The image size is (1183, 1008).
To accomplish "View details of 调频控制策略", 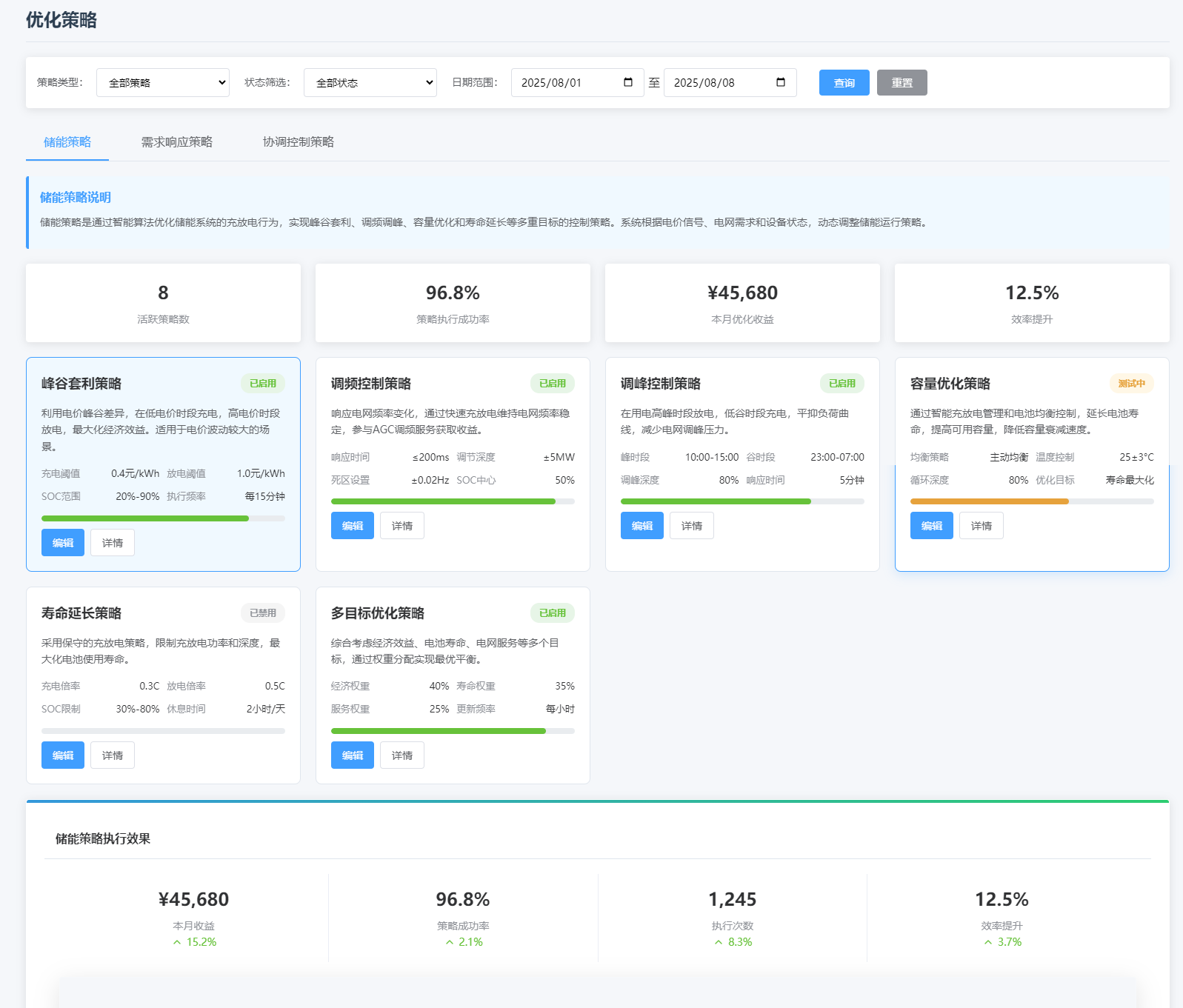I will pos(401,526).
